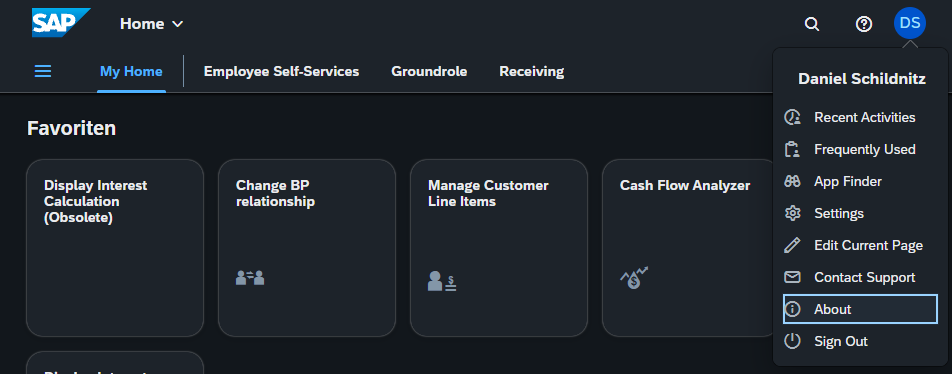Select Frequently Used in the user menu

click(860, 149)
